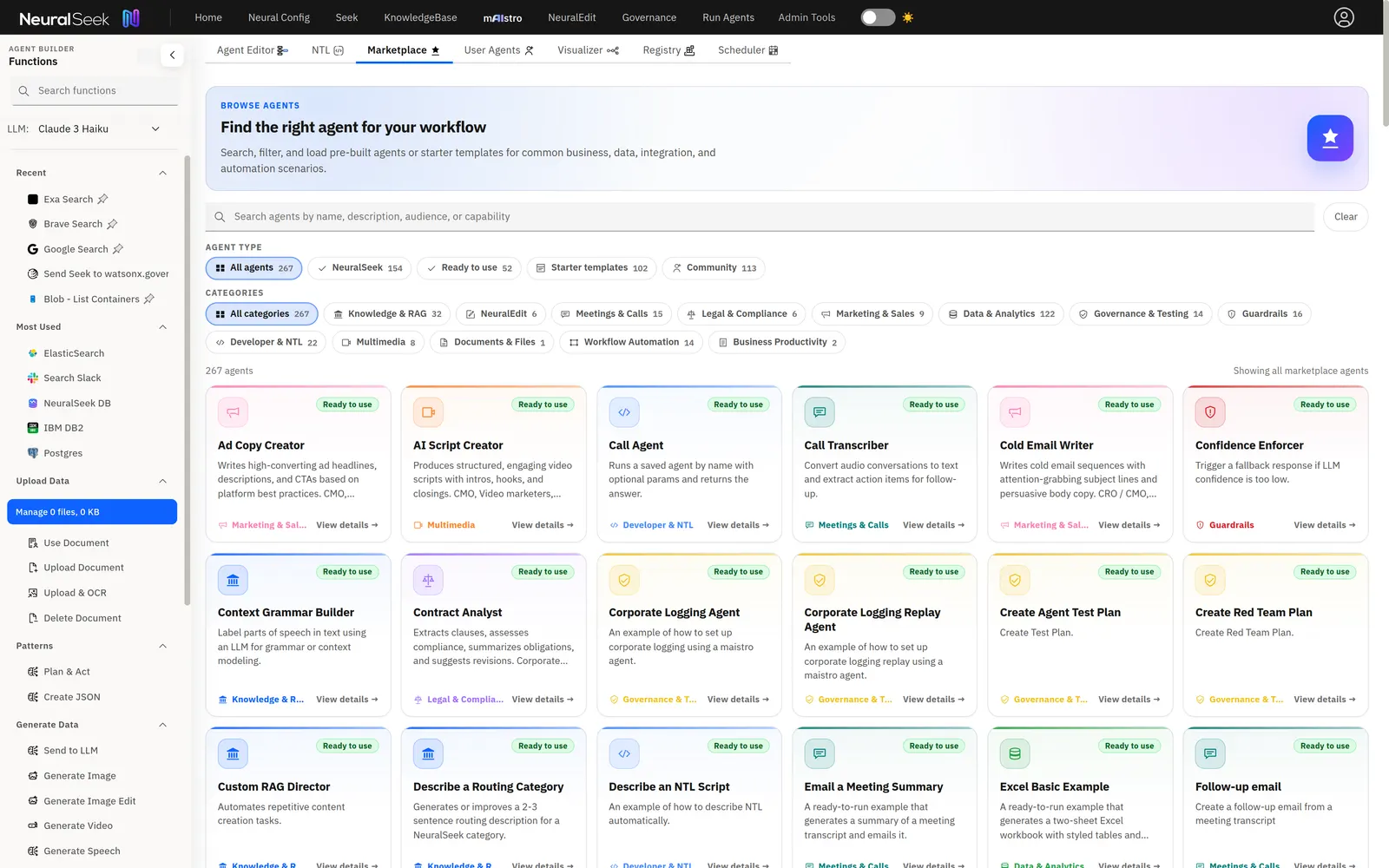Collapse the Patterns section
The height and width of the screenshot is (868, 1389).
(162, 646)
